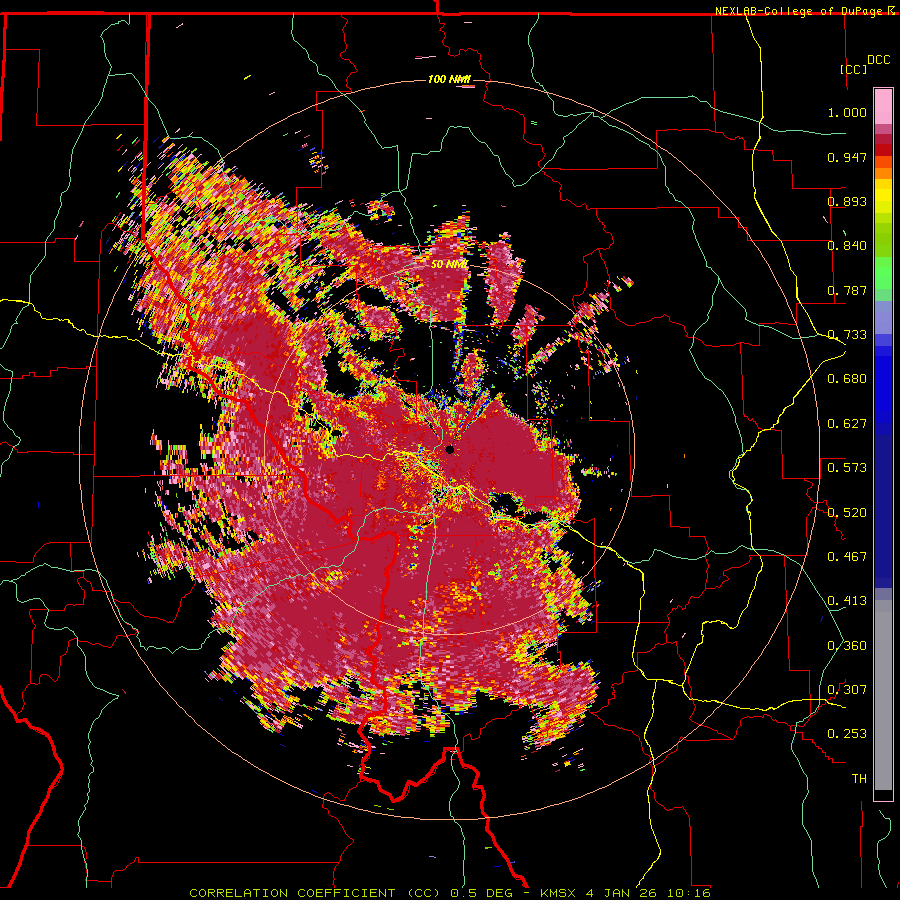The width and height of the screenshot is (900, 900).
Task: Pick the orange color bar segment
Action: coord(883,173)
